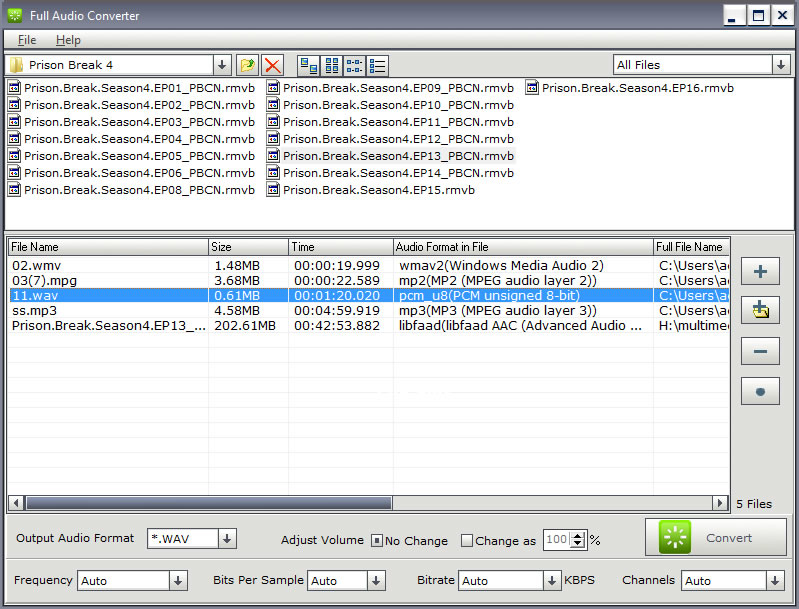This screenshot has width=799, height=609.
Task: Sort by Size column header
Action: (x=249, y=247)
